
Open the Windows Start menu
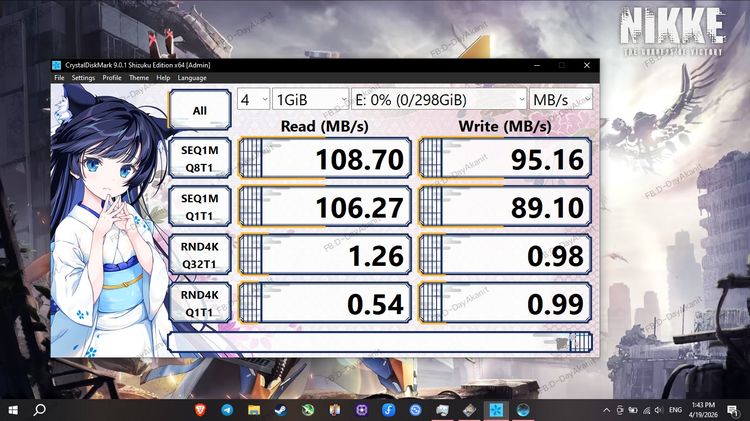click(x=13, y=410)
